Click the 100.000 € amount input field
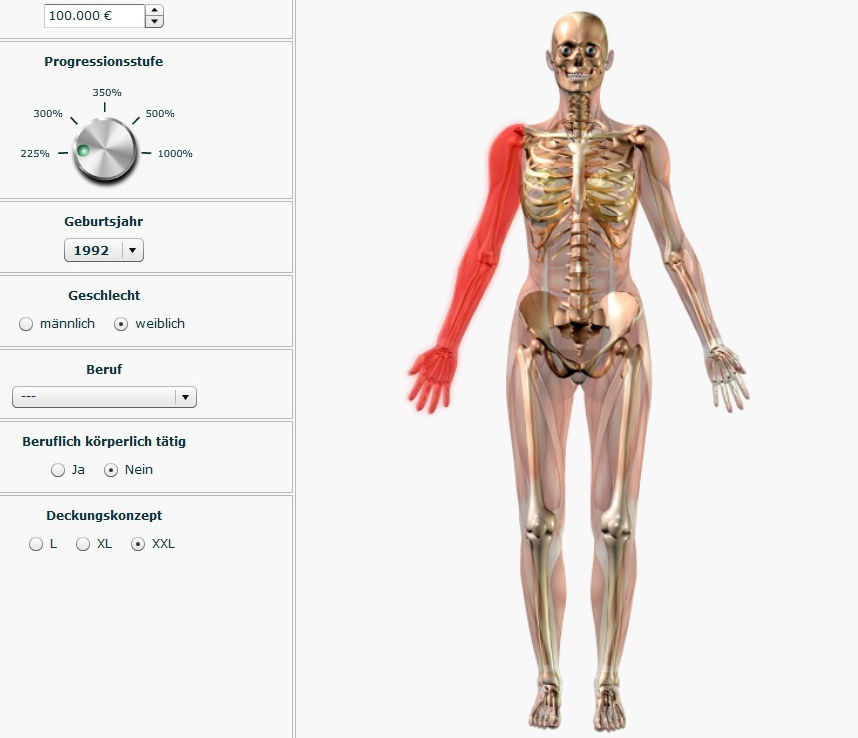Image resolution: width=858 pixels, height=738 pixels. click(95, 15)
